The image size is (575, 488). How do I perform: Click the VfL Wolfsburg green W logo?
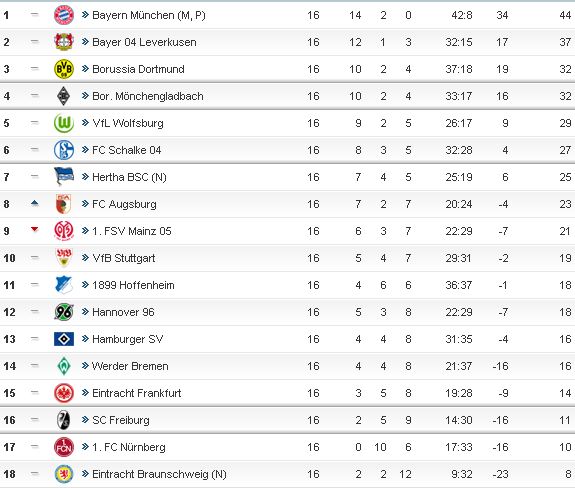(64, 123)
